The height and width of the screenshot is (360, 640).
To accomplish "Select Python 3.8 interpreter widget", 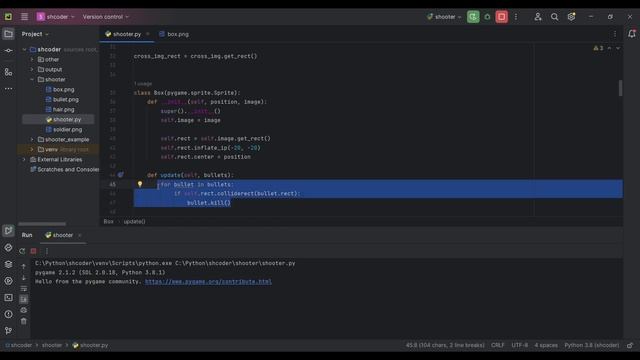I will click(x=592, y=345).
